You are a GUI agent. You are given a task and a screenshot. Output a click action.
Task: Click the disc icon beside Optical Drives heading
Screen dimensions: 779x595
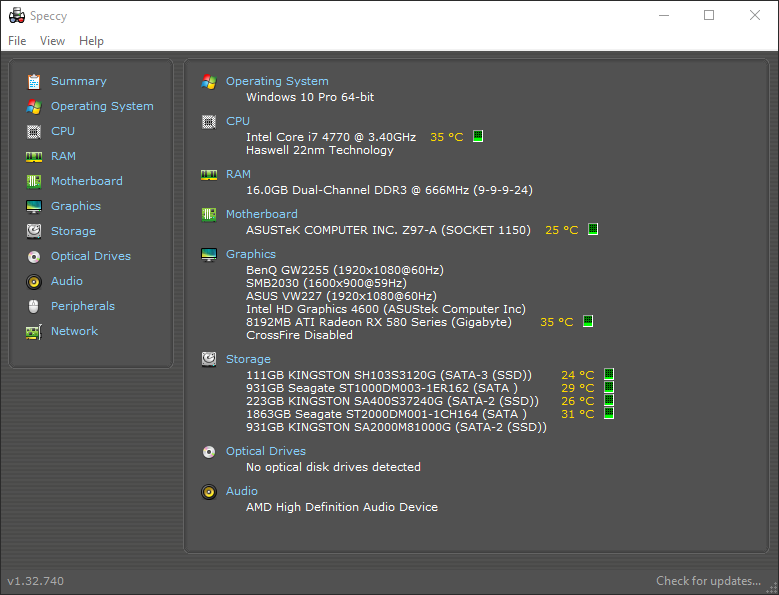coord(209,451)
